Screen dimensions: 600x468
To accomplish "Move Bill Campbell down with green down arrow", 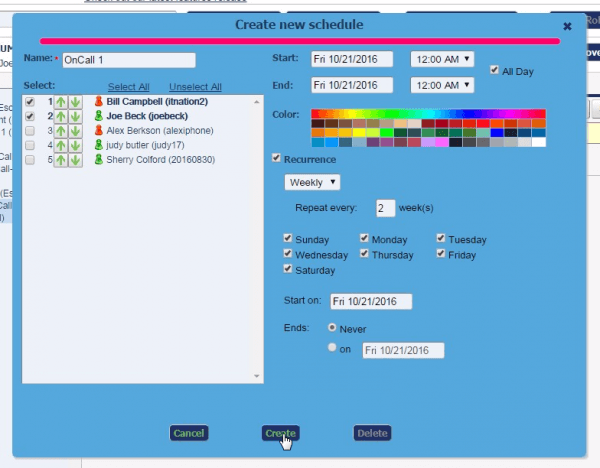I will point(75,102).
